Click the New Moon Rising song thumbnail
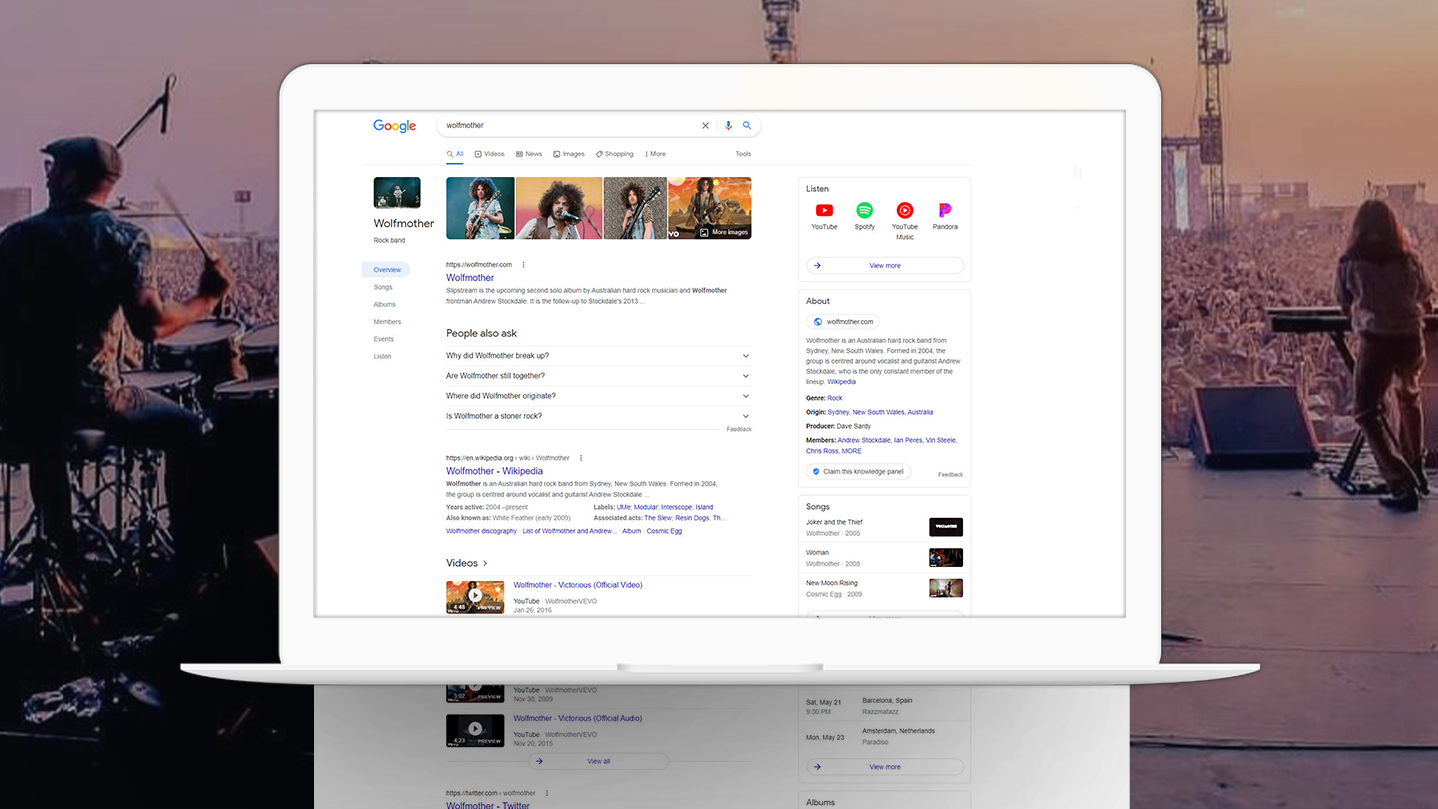 [x=946, y=588]
